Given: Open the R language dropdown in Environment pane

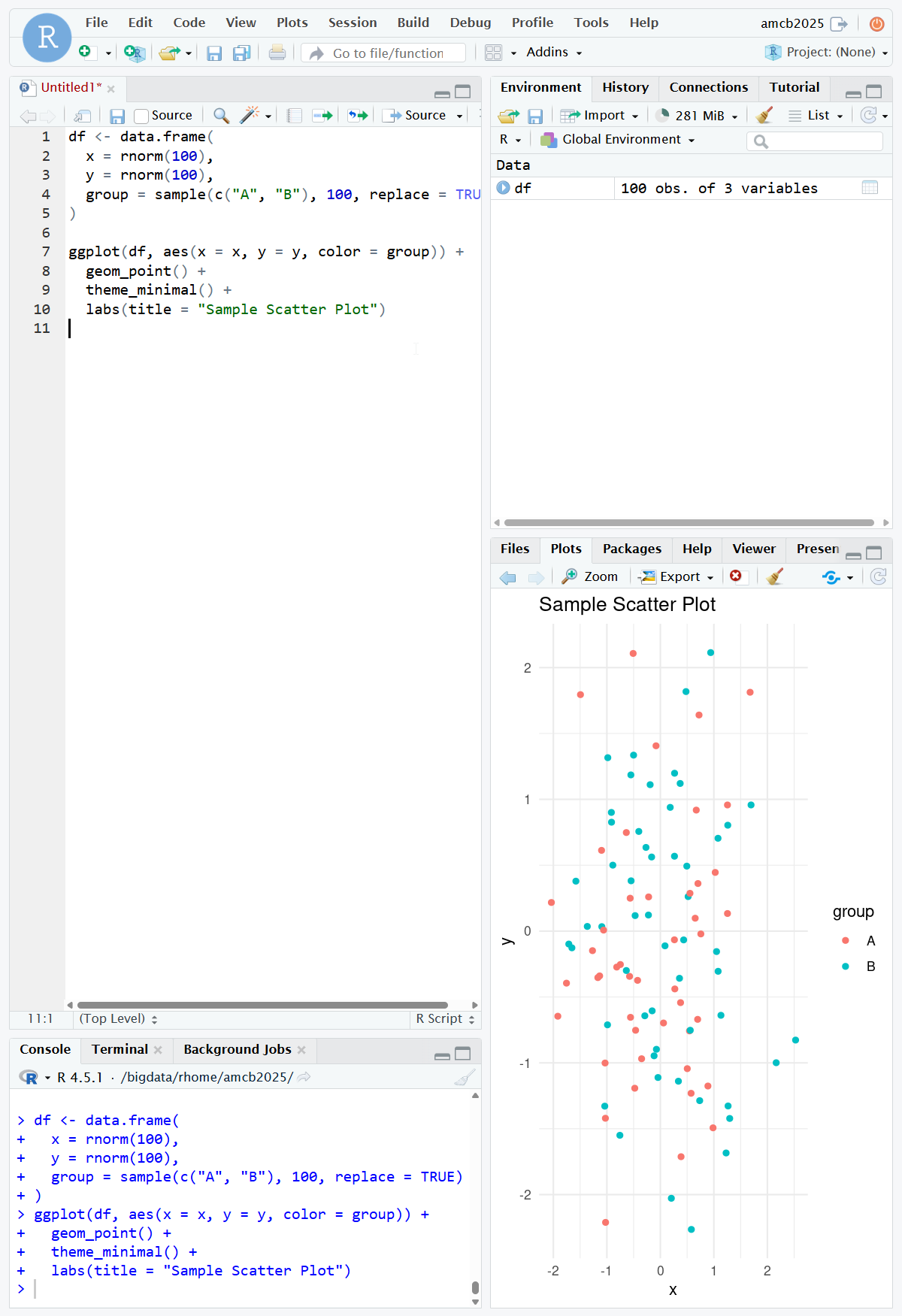Looking at the screenshot, I should 510,139.
